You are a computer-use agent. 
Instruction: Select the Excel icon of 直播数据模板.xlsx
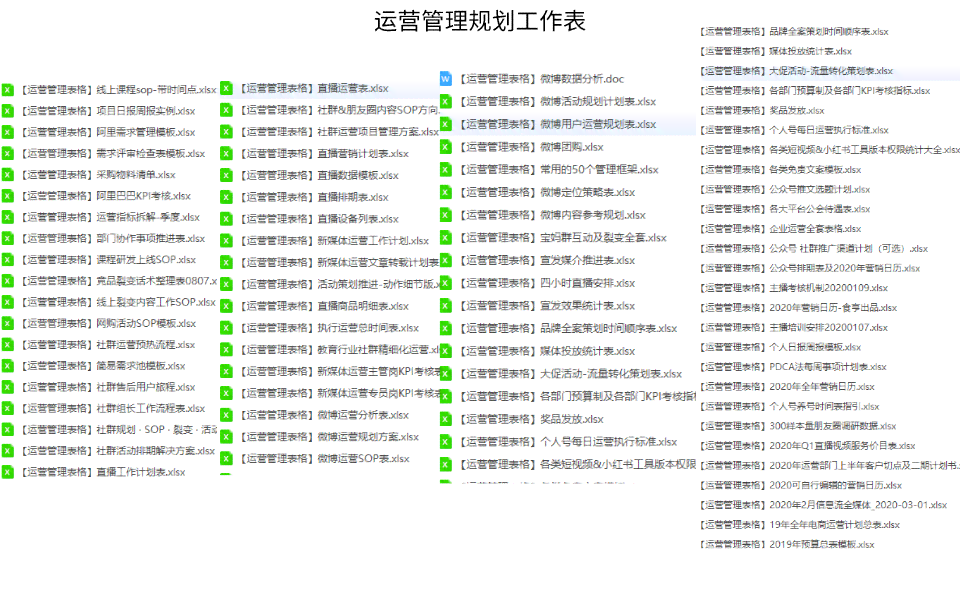227,175
